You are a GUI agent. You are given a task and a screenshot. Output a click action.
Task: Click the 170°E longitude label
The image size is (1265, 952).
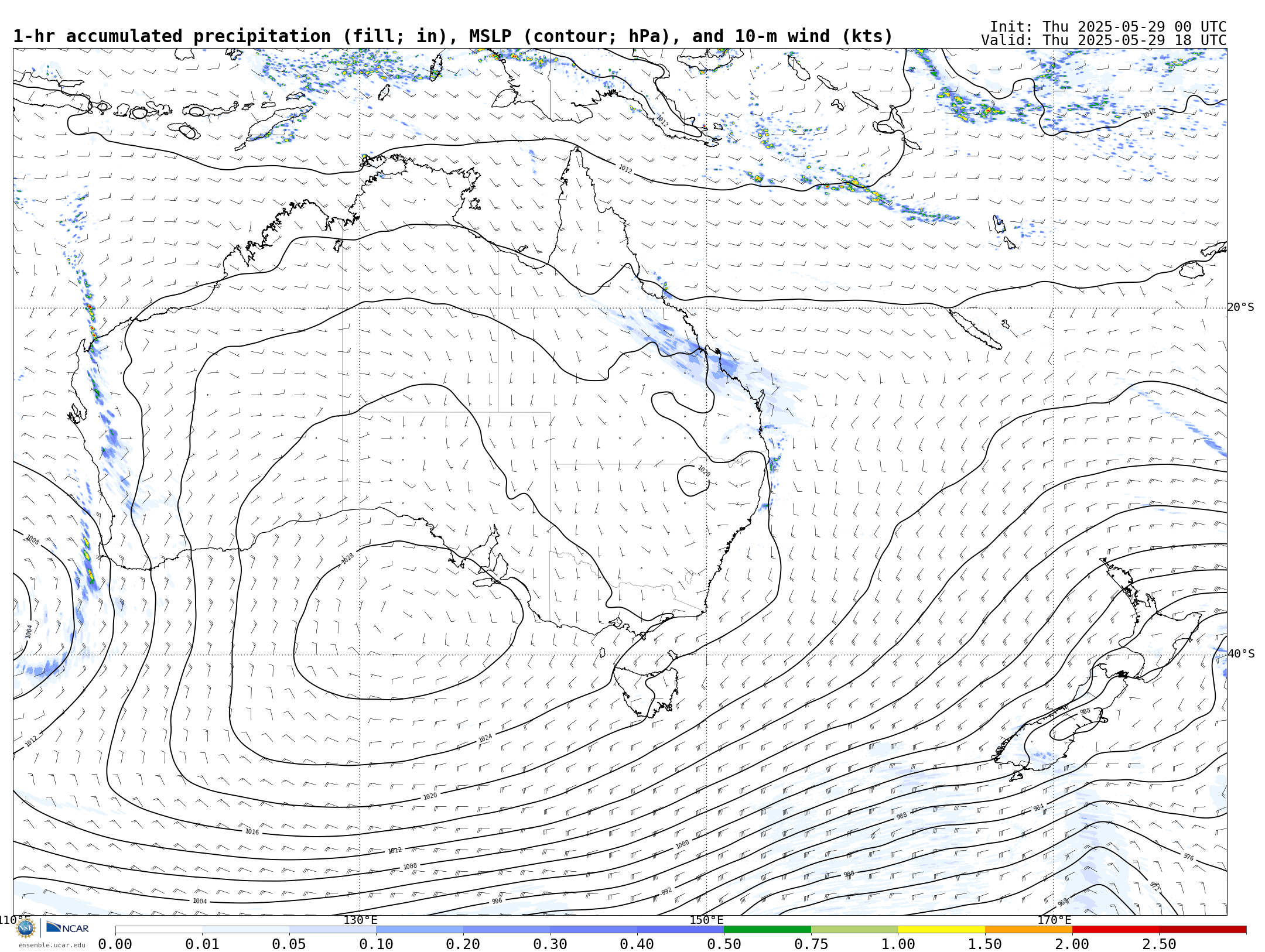[x=1054, y=920]
